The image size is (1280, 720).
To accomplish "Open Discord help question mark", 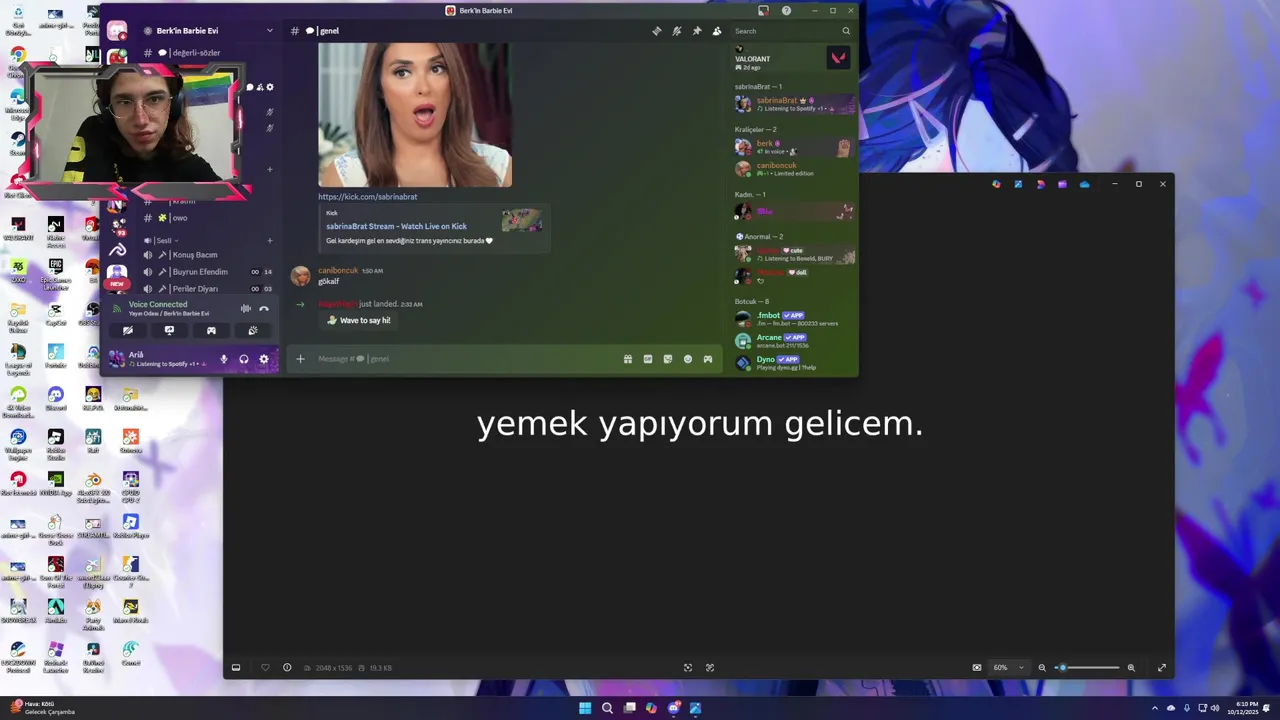I will [786, 11].
